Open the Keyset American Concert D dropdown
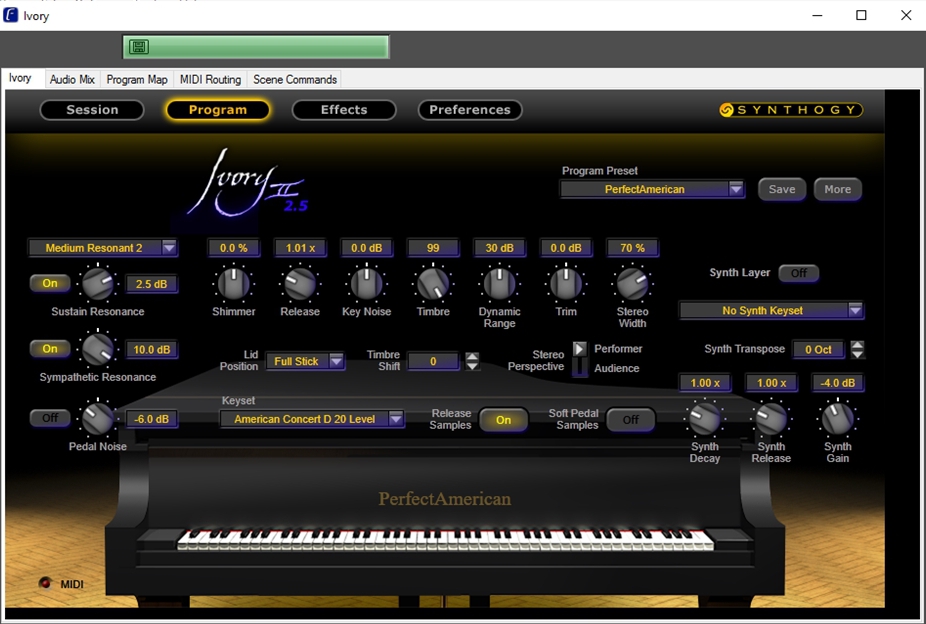Screen dimensions: 926x624 tap(312, 419)
